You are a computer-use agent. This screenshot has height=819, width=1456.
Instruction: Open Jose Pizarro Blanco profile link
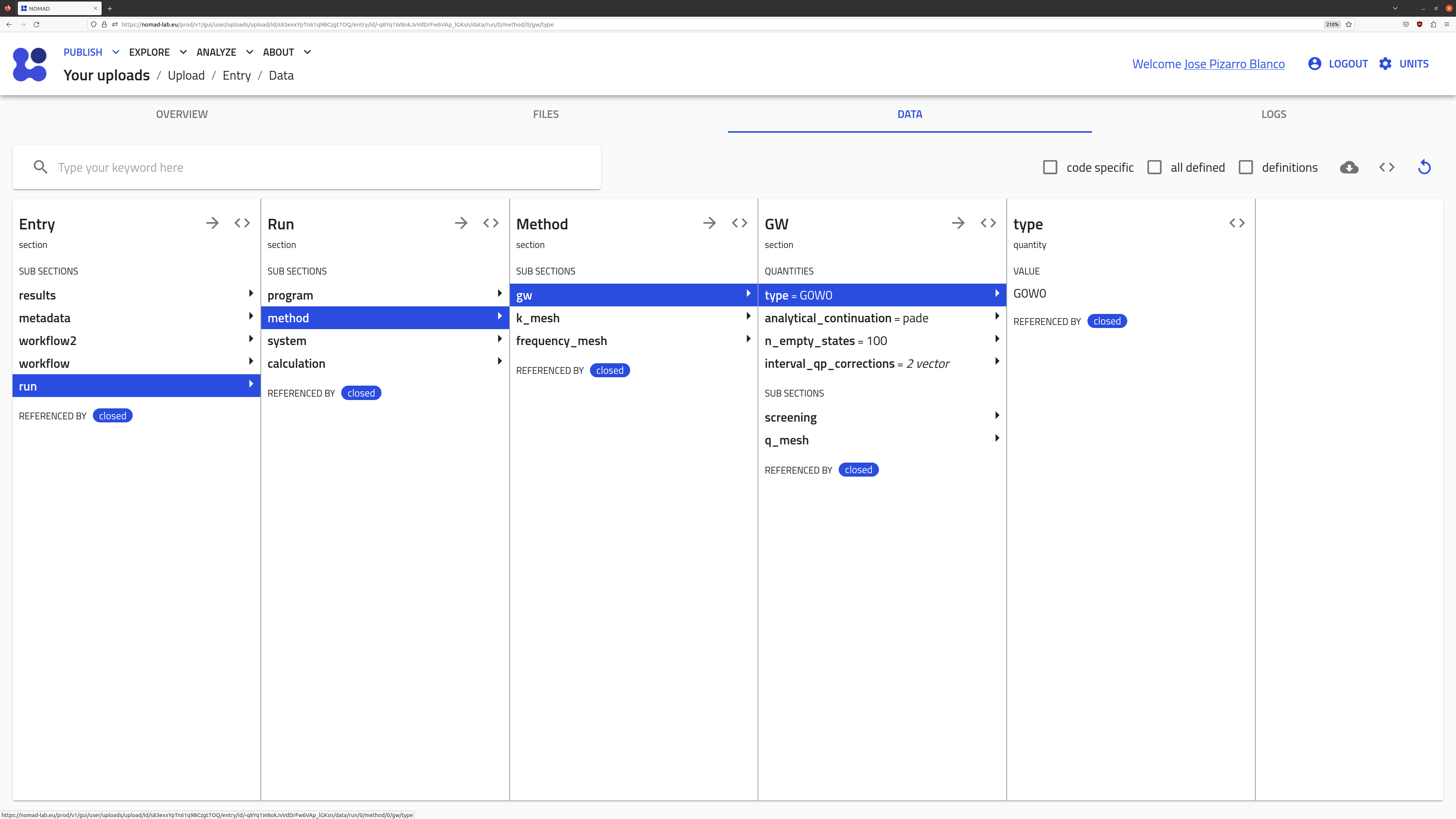(x=1234, y=64)
